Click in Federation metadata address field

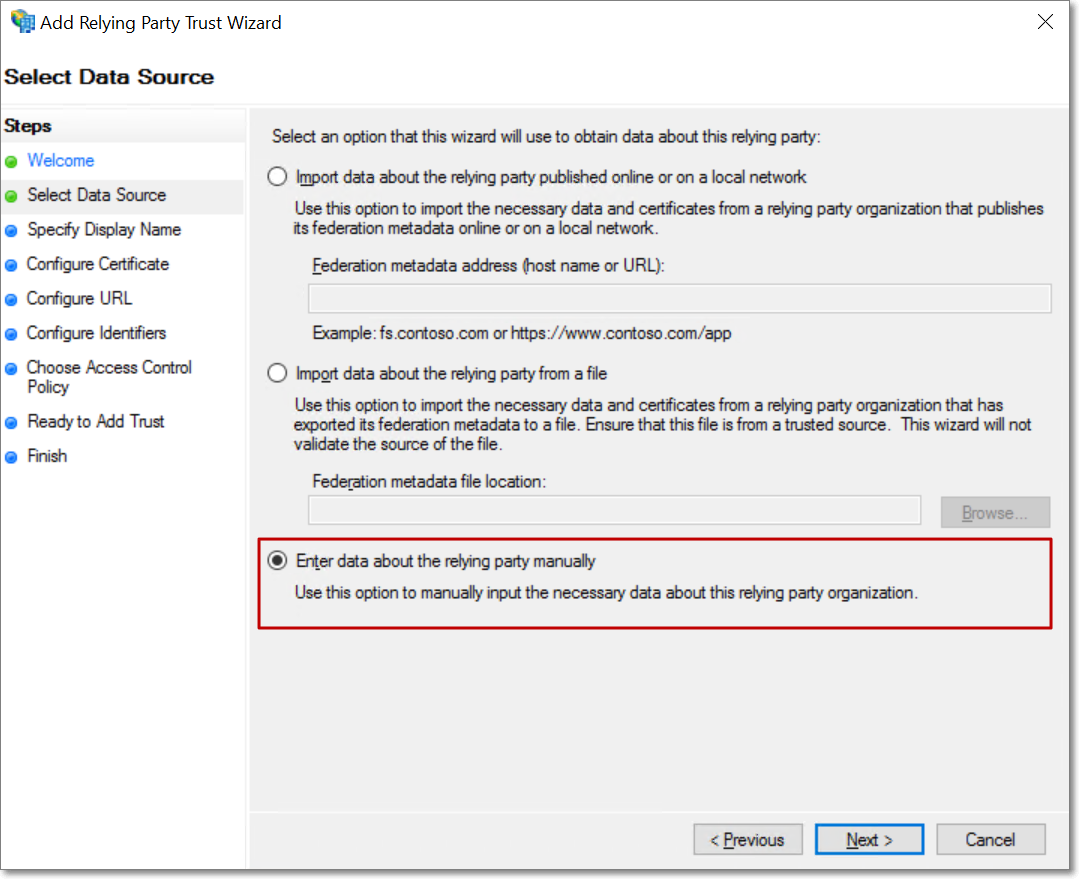(x=679, y=299)
